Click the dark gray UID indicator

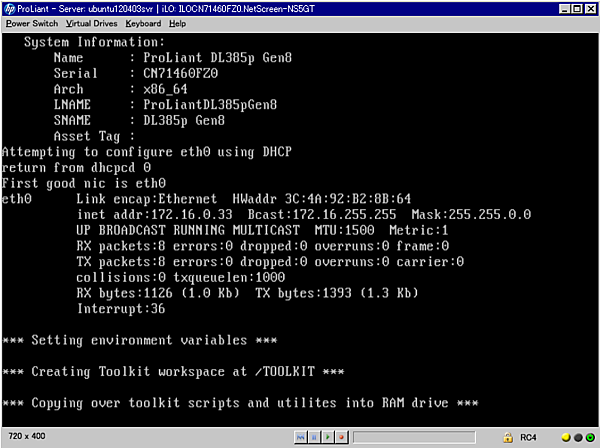(578, 437)
